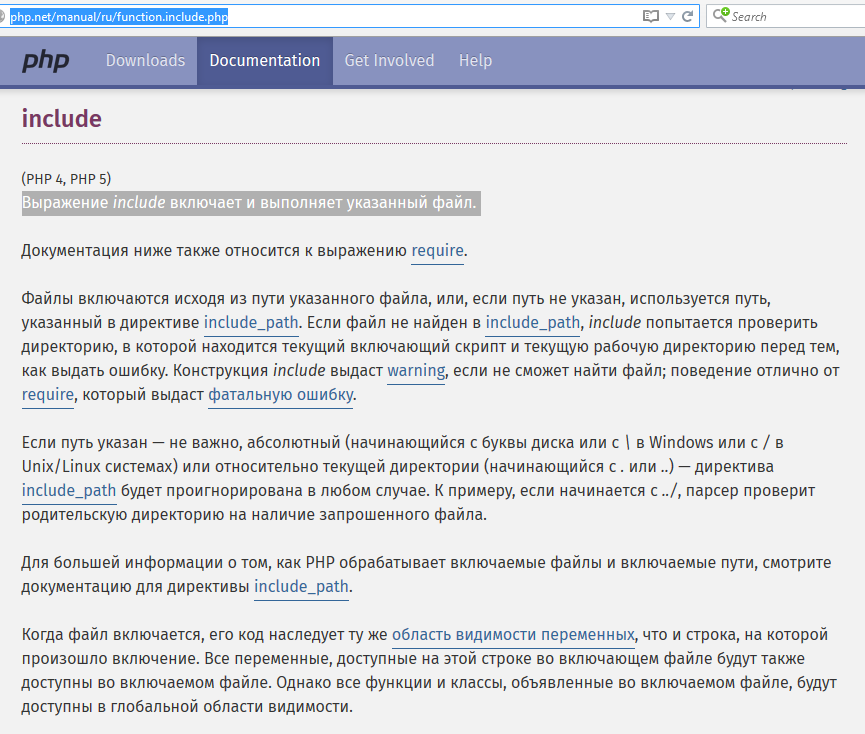Screen dimensions: 865x734
Task: Open include_path link after 'документацию для директивы'
Action: click(301, 586)
